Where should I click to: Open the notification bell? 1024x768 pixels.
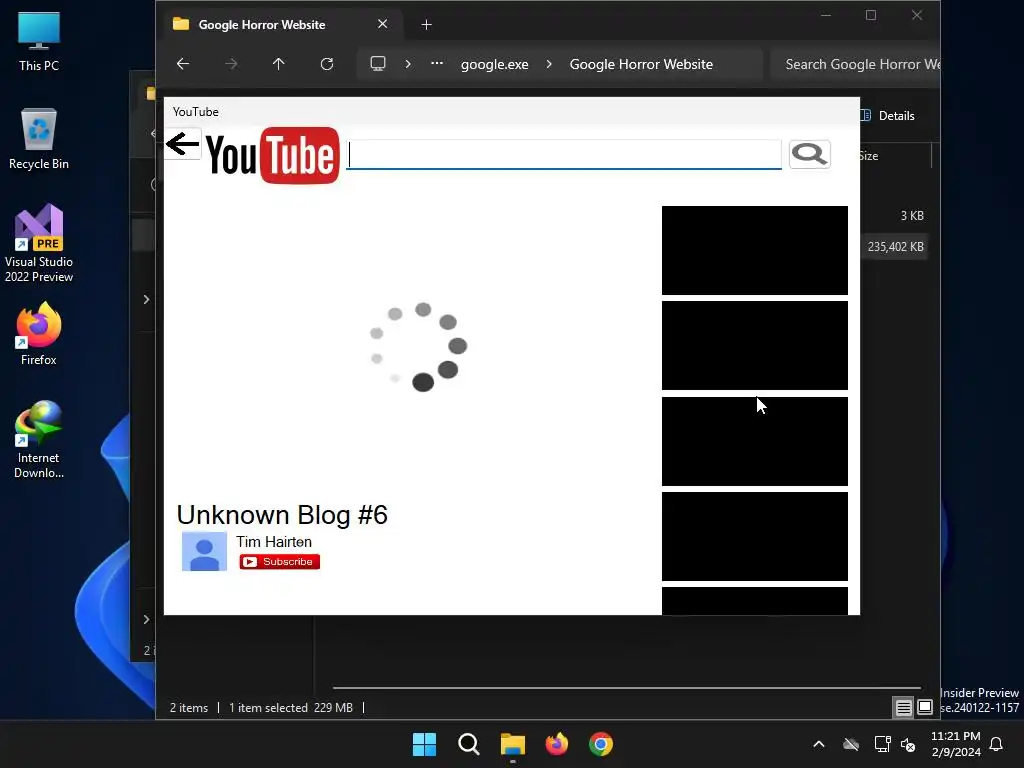tap(996, 744)
